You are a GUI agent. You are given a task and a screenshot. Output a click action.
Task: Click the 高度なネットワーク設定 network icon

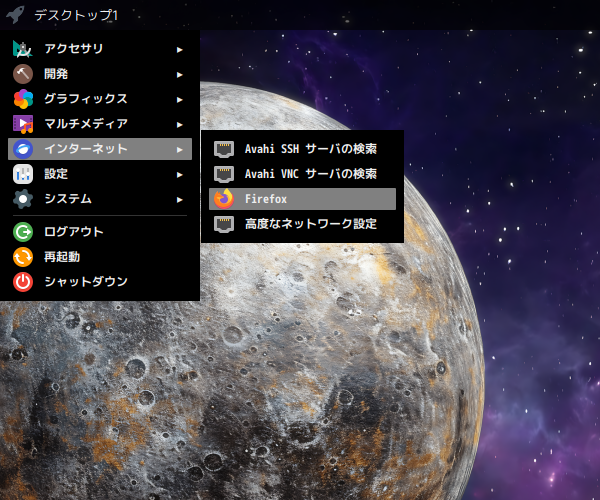[x=224, y=224]
